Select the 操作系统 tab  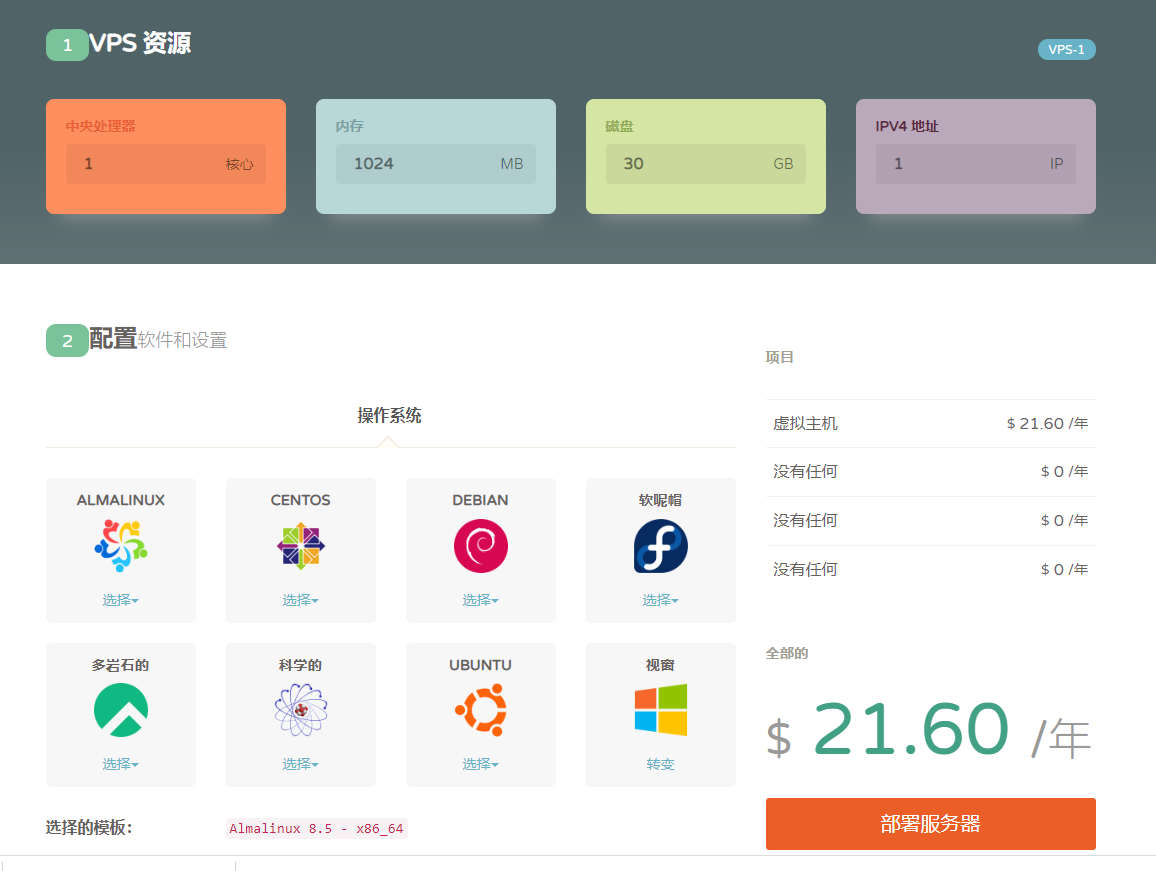coord(389,415)
